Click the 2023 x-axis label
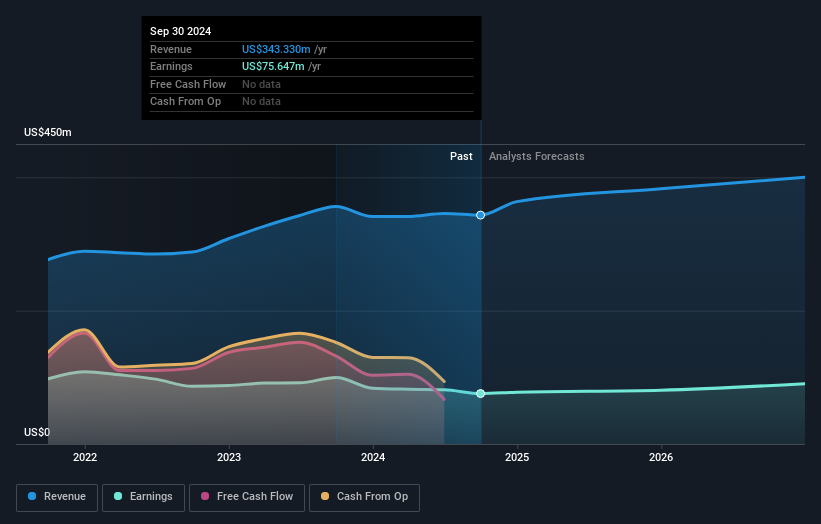Viewport: 821px width, 524px height. point(229,458)
